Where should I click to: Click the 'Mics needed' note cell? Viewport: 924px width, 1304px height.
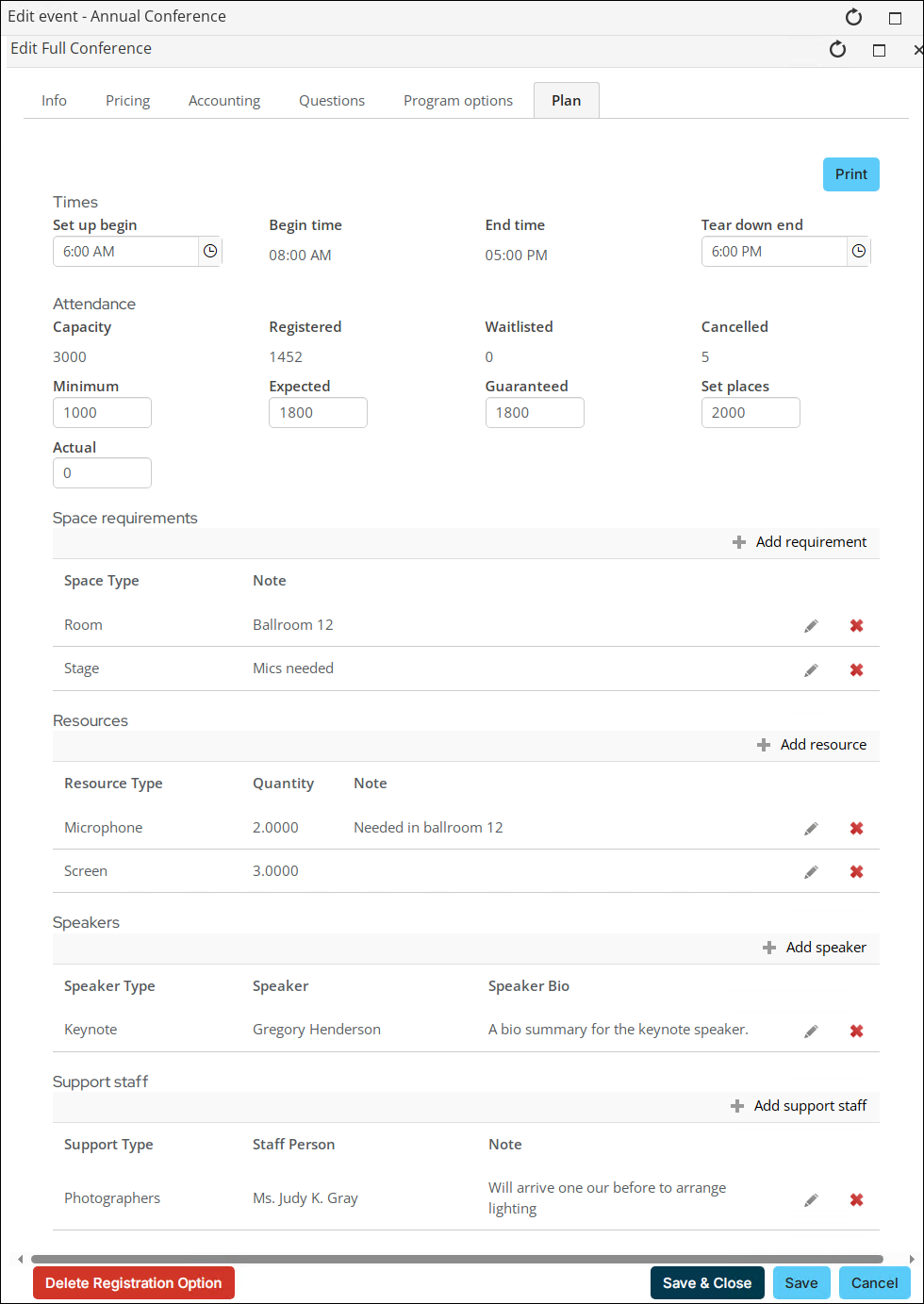[x=293, y=669]
